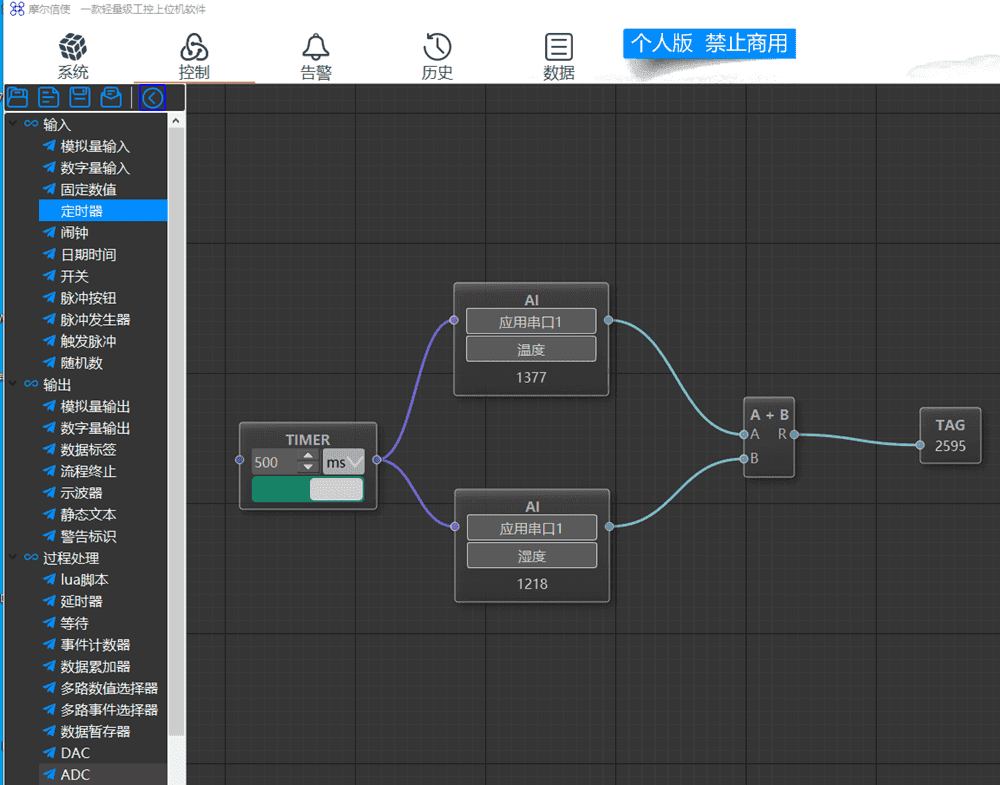Click the floppy disk save icon

[x=80, y=97]
